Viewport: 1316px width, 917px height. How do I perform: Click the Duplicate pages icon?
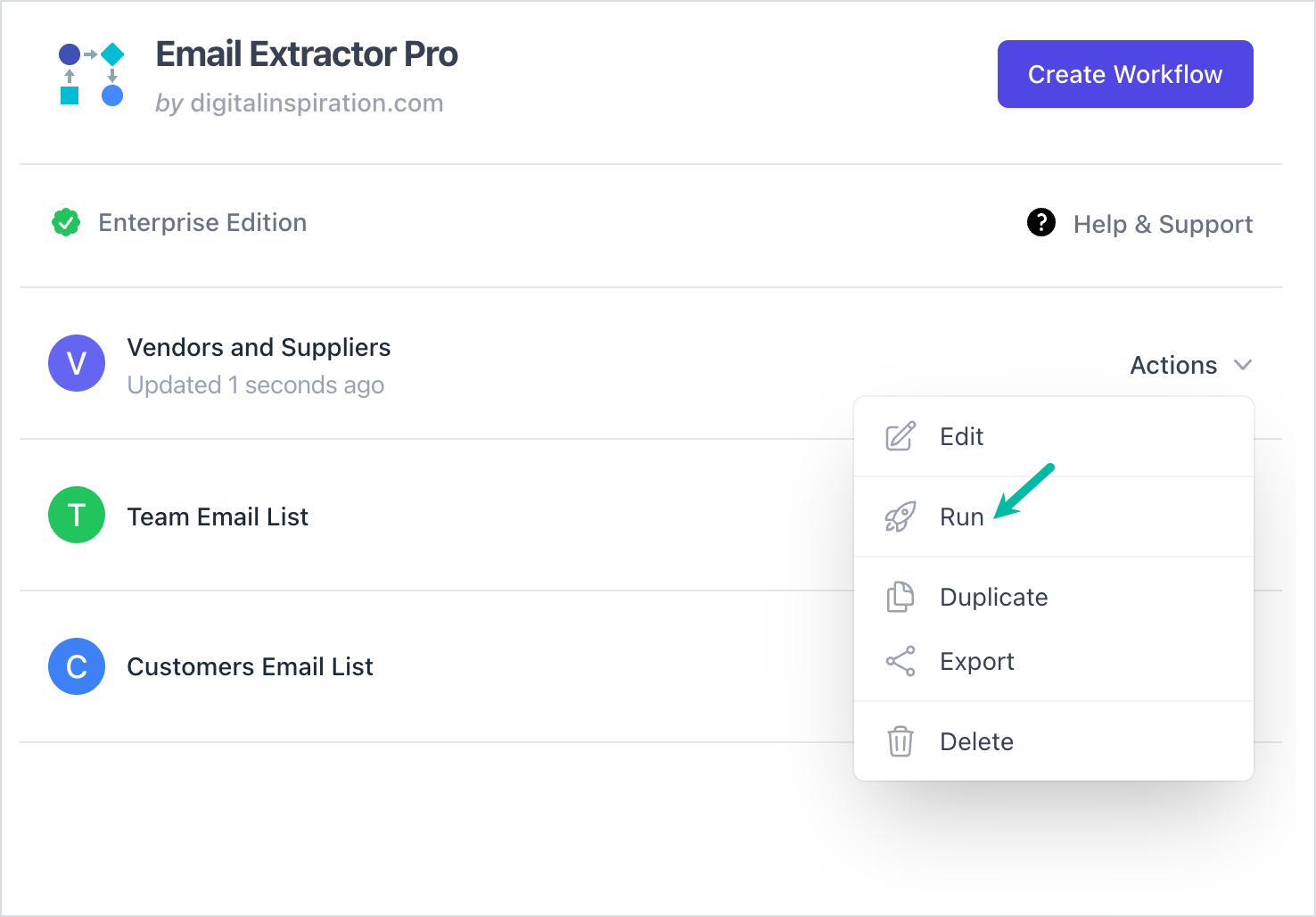click(x=901, y=597)
